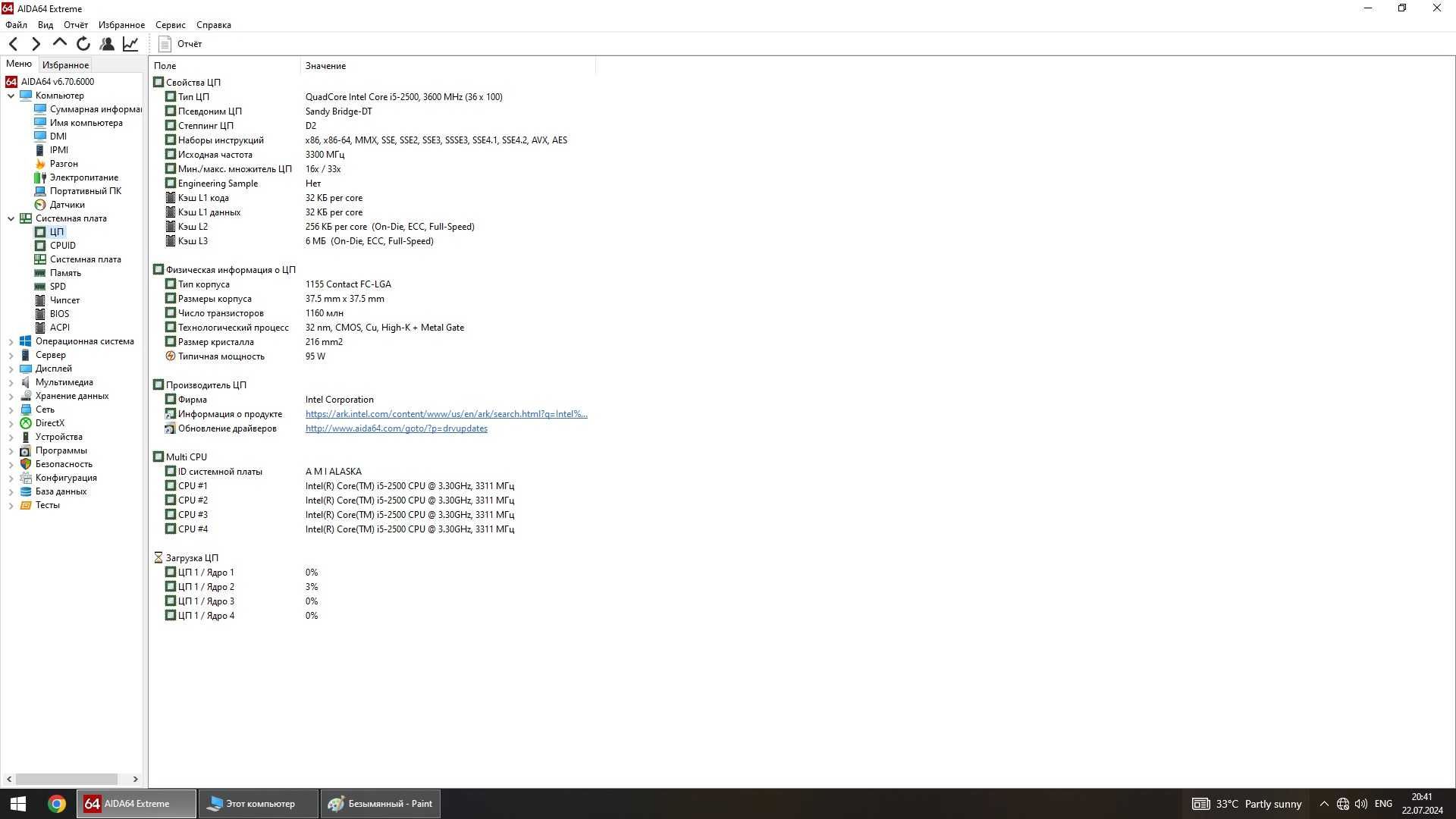Open the BIOS chip icon item

click(x=40, y=314)
